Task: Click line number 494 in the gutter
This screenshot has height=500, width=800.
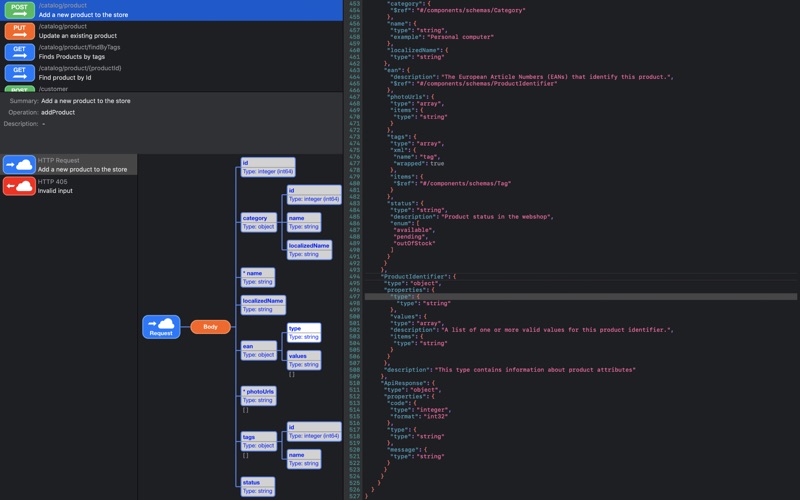Action: click(355, 277)
